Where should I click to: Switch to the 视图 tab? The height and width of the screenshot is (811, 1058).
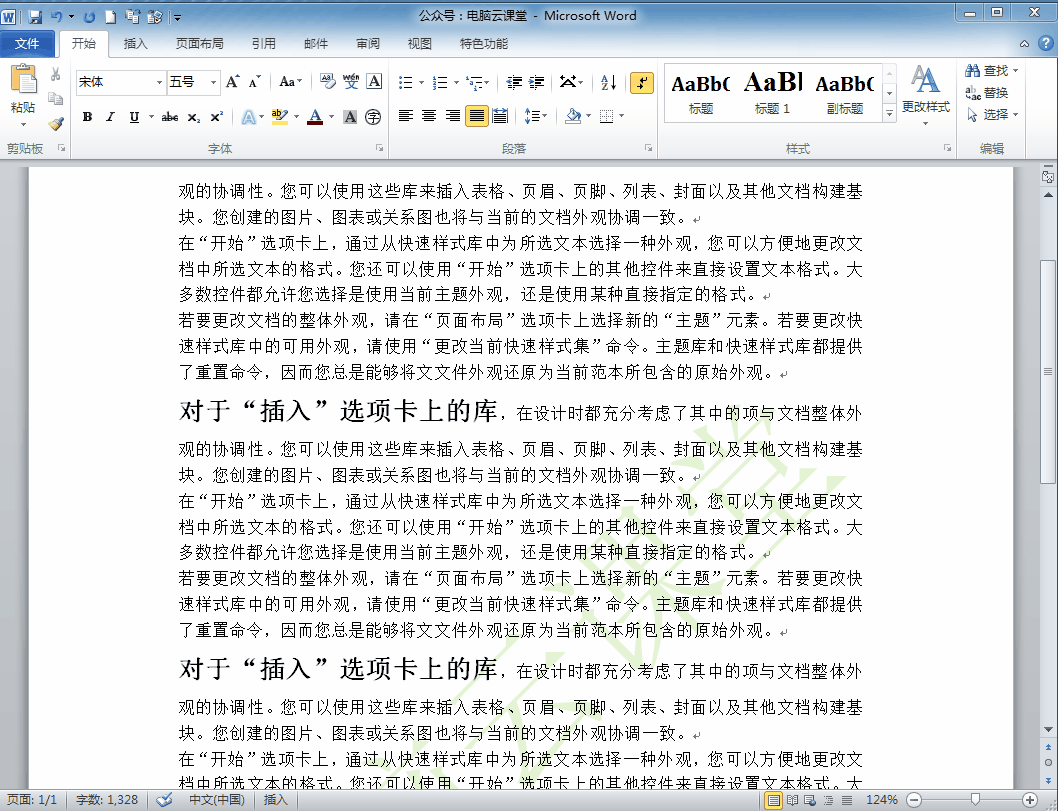[420, 44]
